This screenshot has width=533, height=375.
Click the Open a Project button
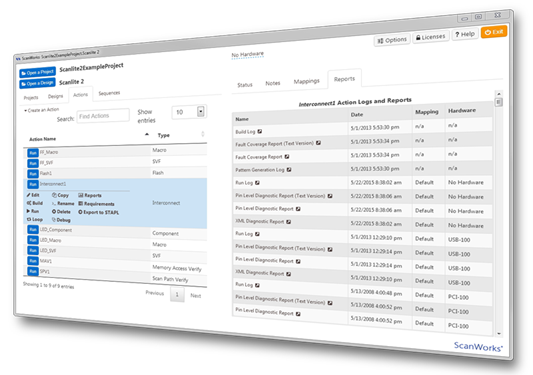click(37, 72)
